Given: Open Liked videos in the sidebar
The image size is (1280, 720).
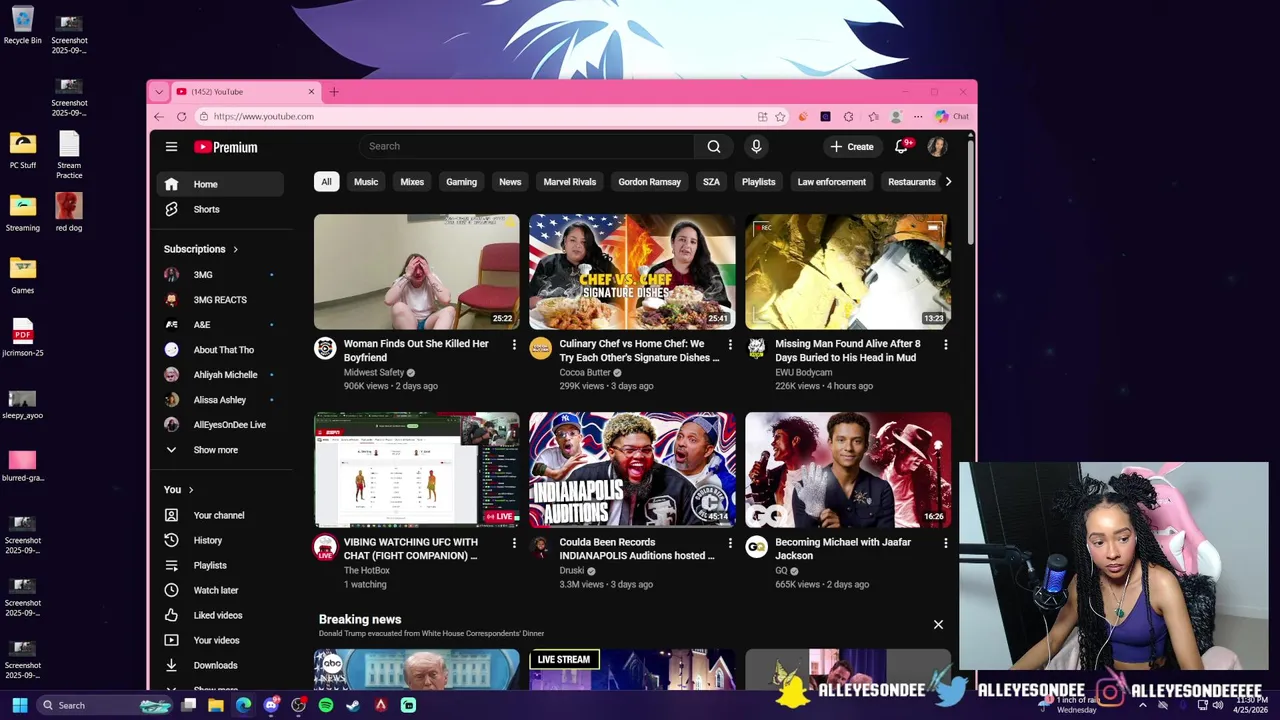Looking at the screenshot, I should (220, 615).
